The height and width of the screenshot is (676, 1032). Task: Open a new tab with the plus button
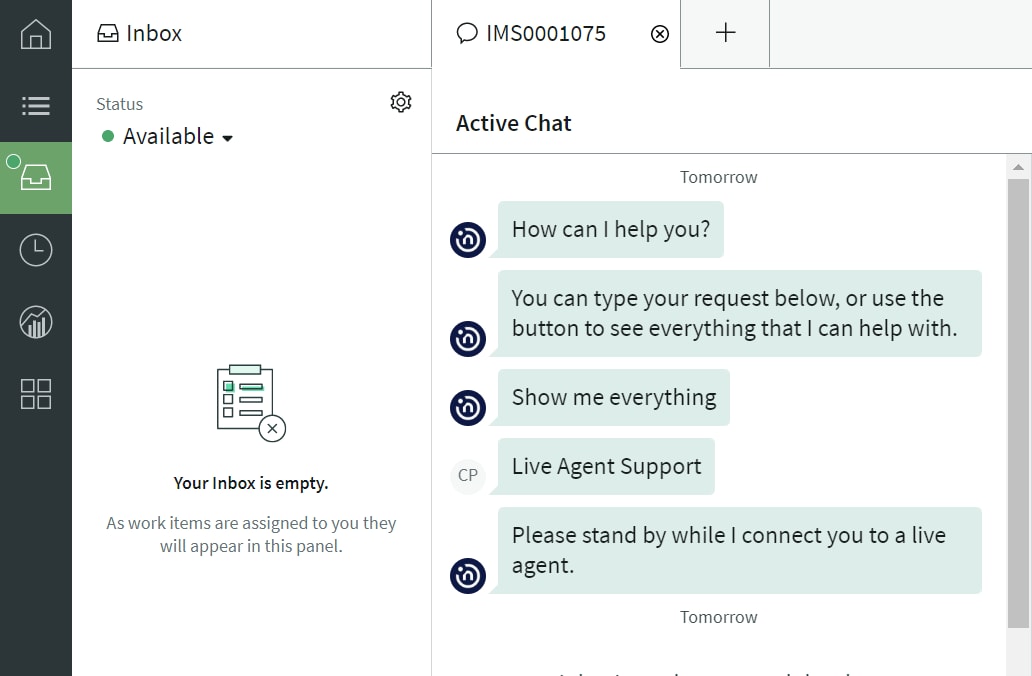pyautogui.click(x=724, y=33)
